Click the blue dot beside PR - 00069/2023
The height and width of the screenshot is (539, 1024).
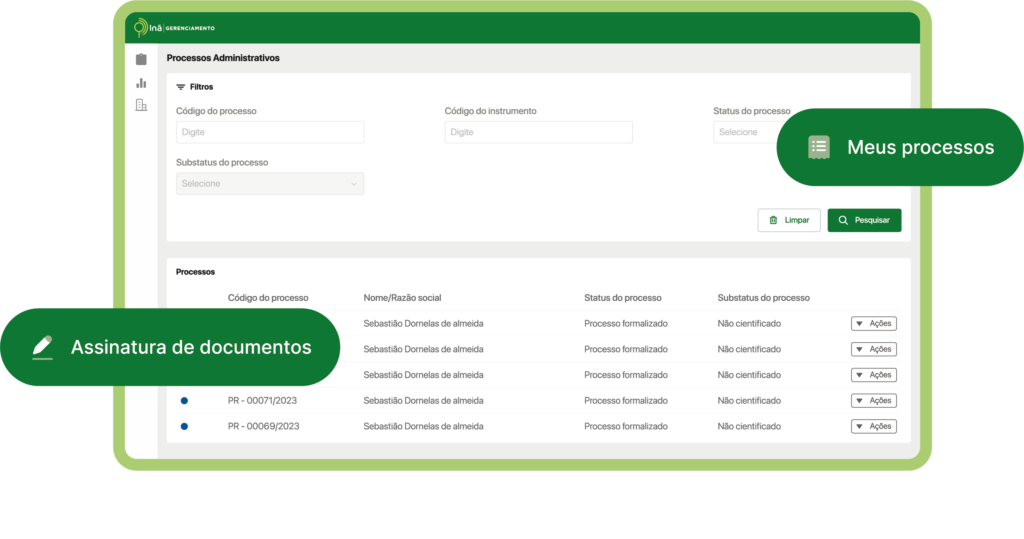(x=184, y=426)
